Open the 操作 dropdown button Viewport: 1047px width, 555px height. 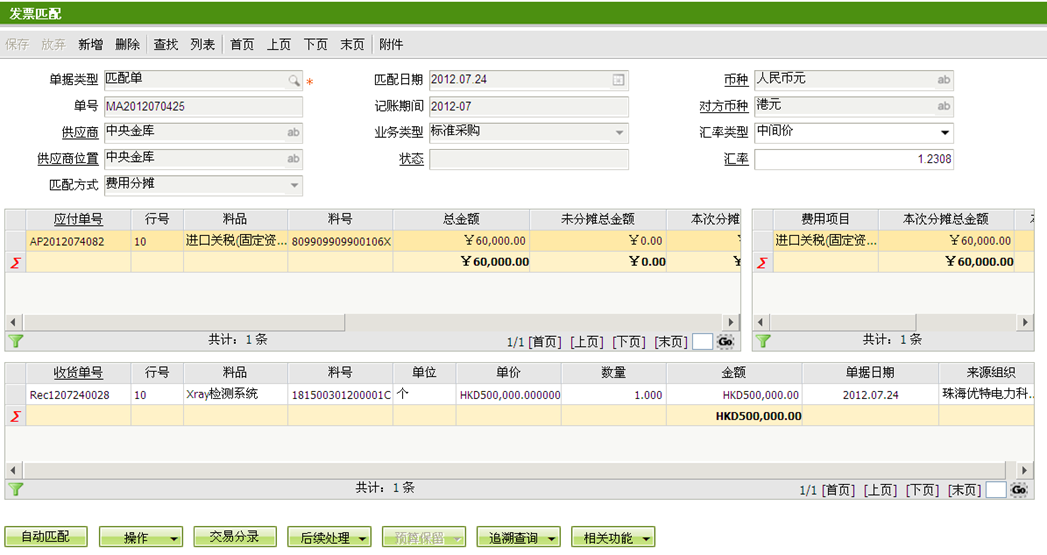point(140,538)
